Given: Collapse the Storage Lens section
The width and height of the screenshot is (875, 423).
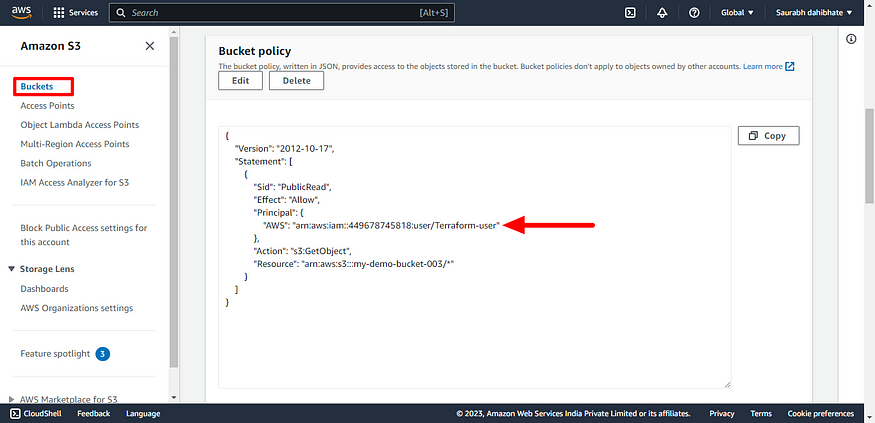Looking at the screenshot, I should point(12,269).
